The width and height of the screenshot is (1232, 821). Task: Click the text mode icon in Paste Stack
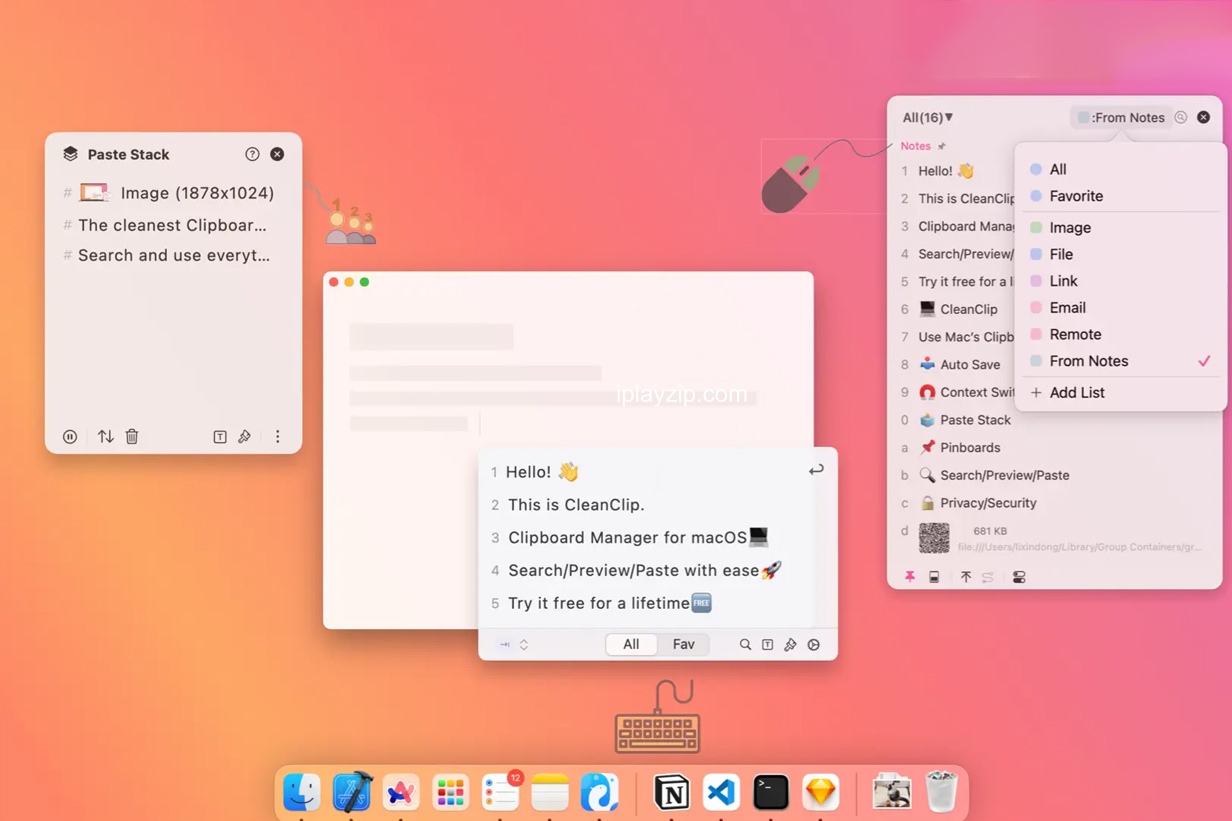(x=220, y=437)
